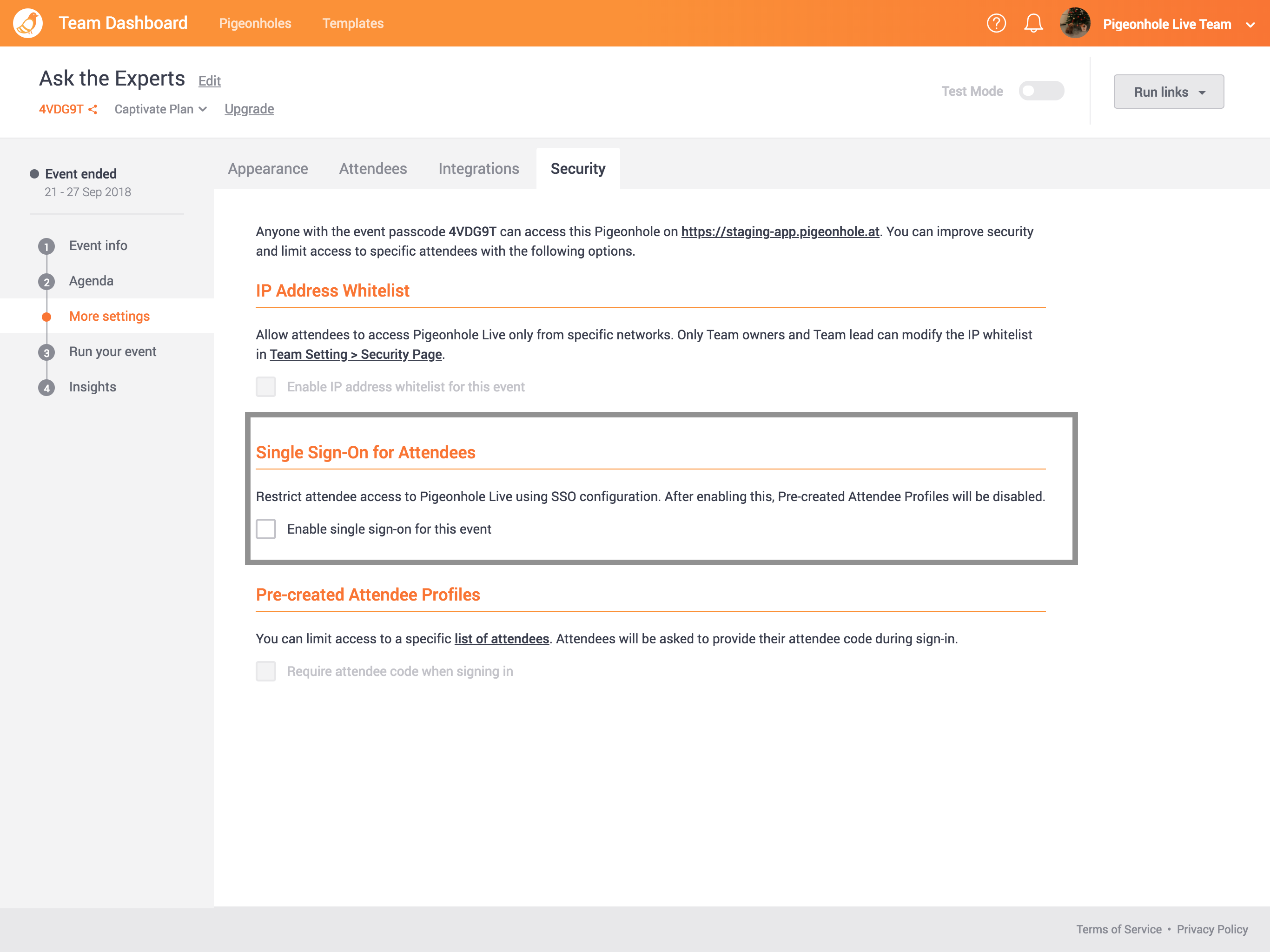Click the team profile avatar
Image resolution: width=1270 pixels, height=952 pixels.
pos(1075,24)
